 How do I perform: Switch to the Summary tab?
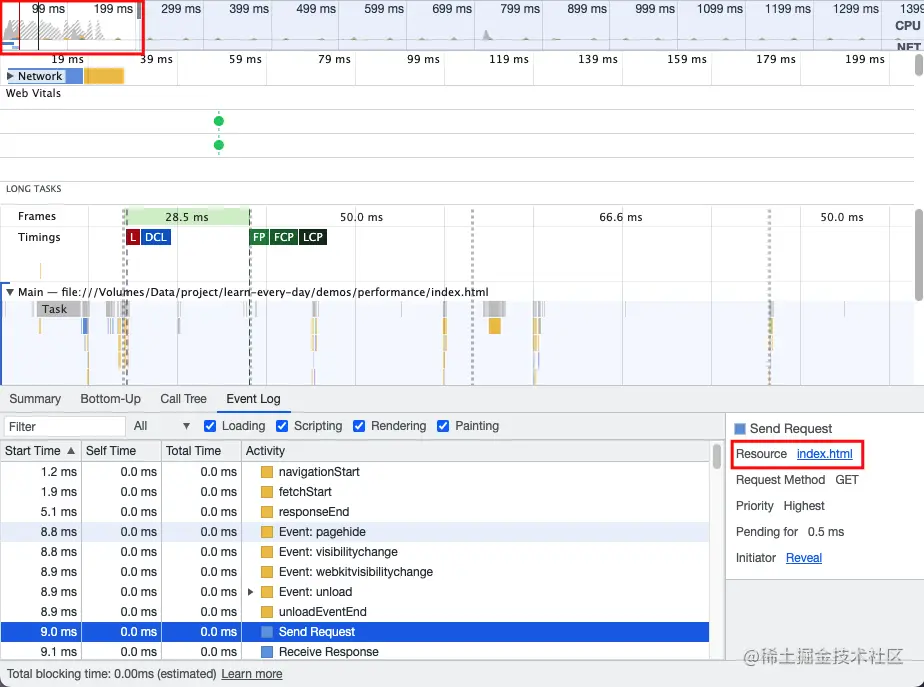(x=35, y=399)
